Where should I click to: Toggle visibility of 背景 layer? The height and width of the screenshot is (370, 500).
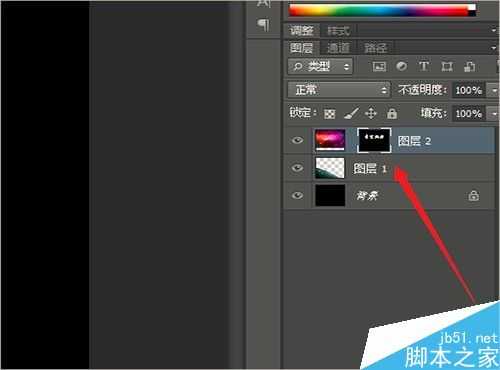[x=297, y=195]
